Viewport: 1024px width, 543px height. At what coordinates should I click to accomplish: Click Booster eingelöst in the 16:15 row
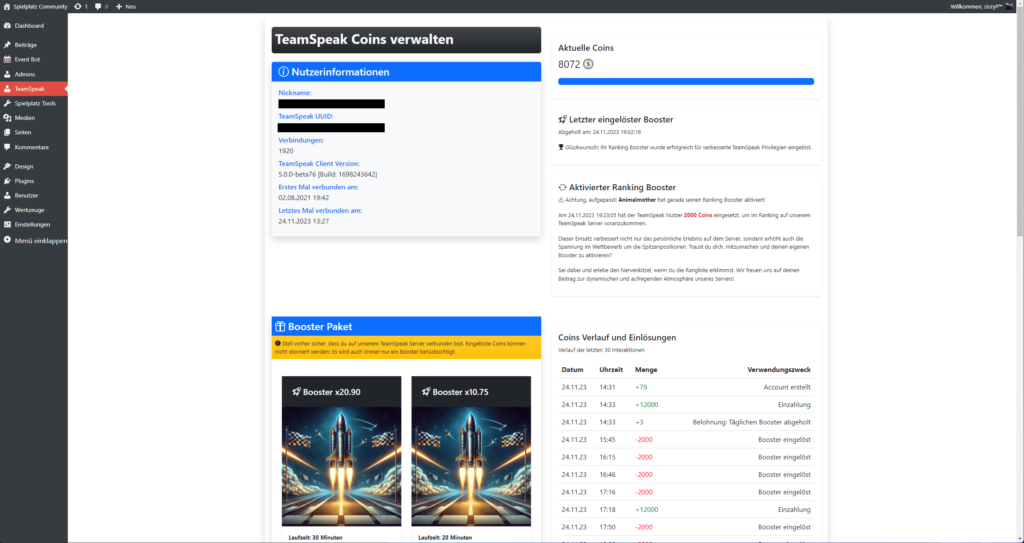coord(784,457)
